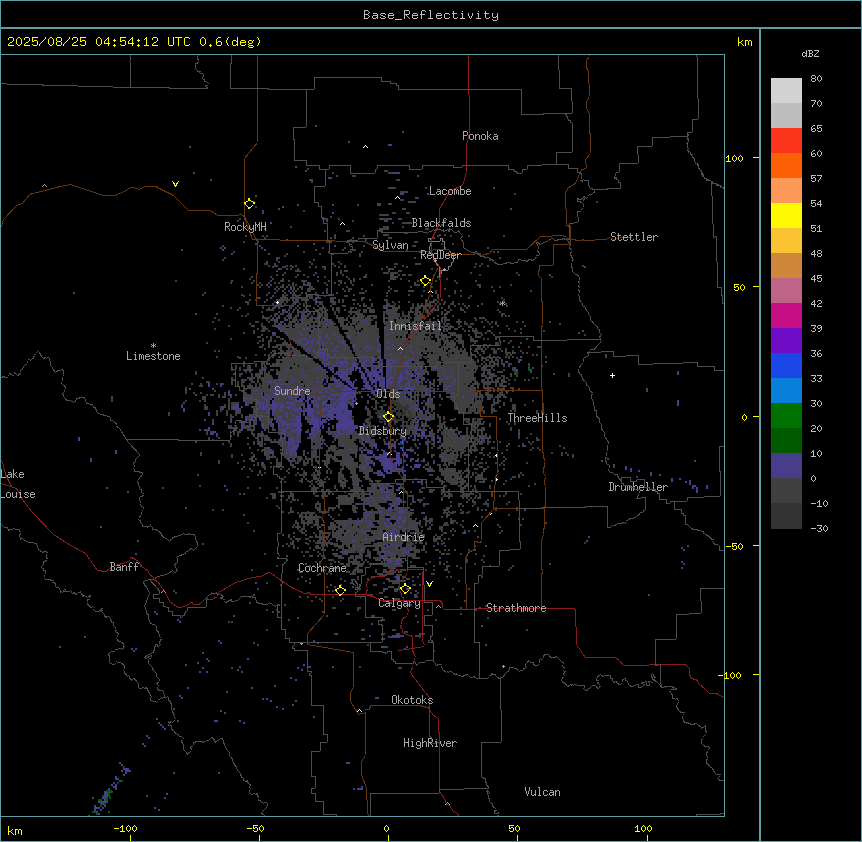This screenshot has width=862, height=842.
Task: Select the yellow diamond marker below Cochrane
Action: 340,590
